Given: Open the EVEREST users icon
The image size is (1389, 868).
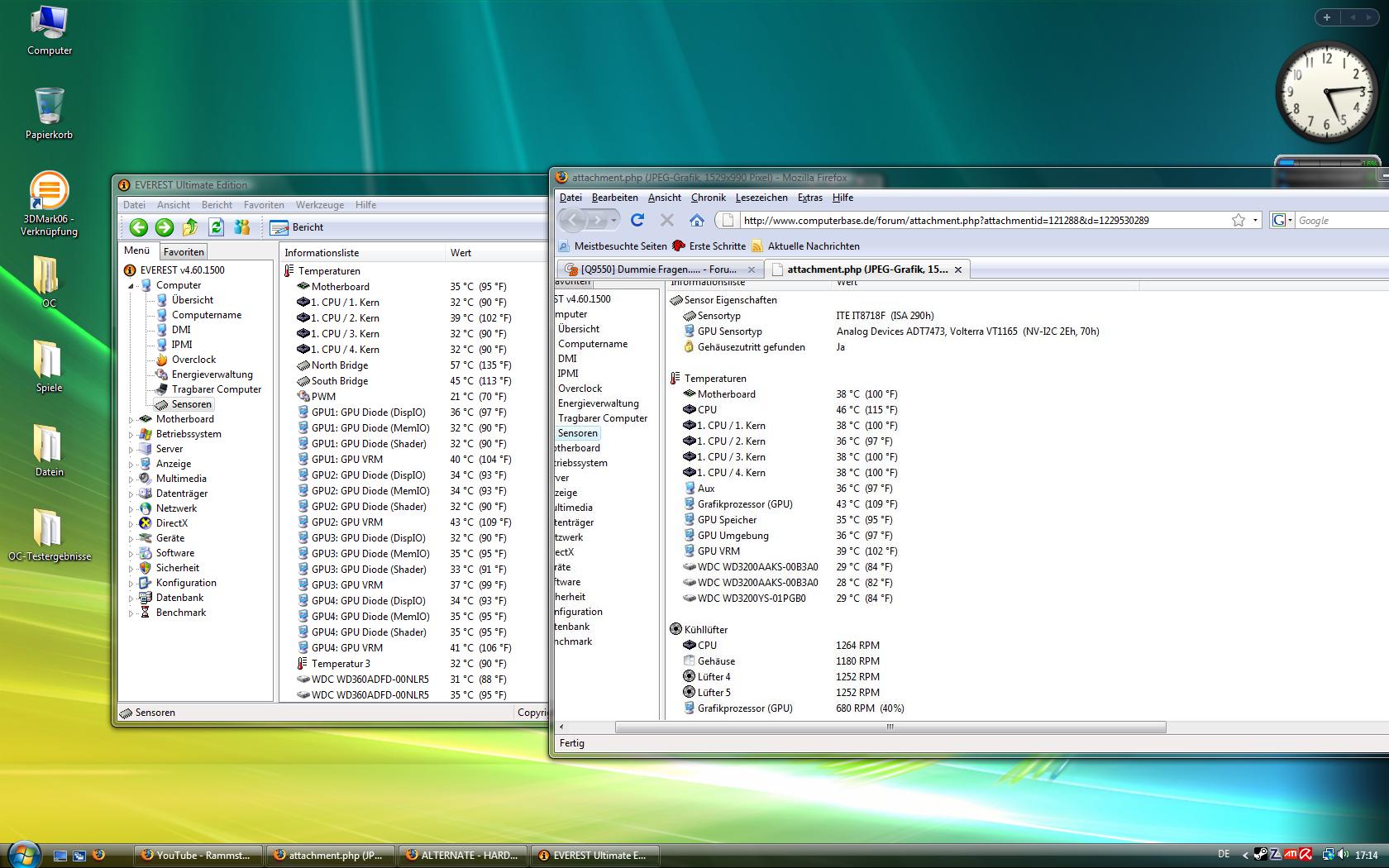Looking at the screenshot, I should coord(242,227).
